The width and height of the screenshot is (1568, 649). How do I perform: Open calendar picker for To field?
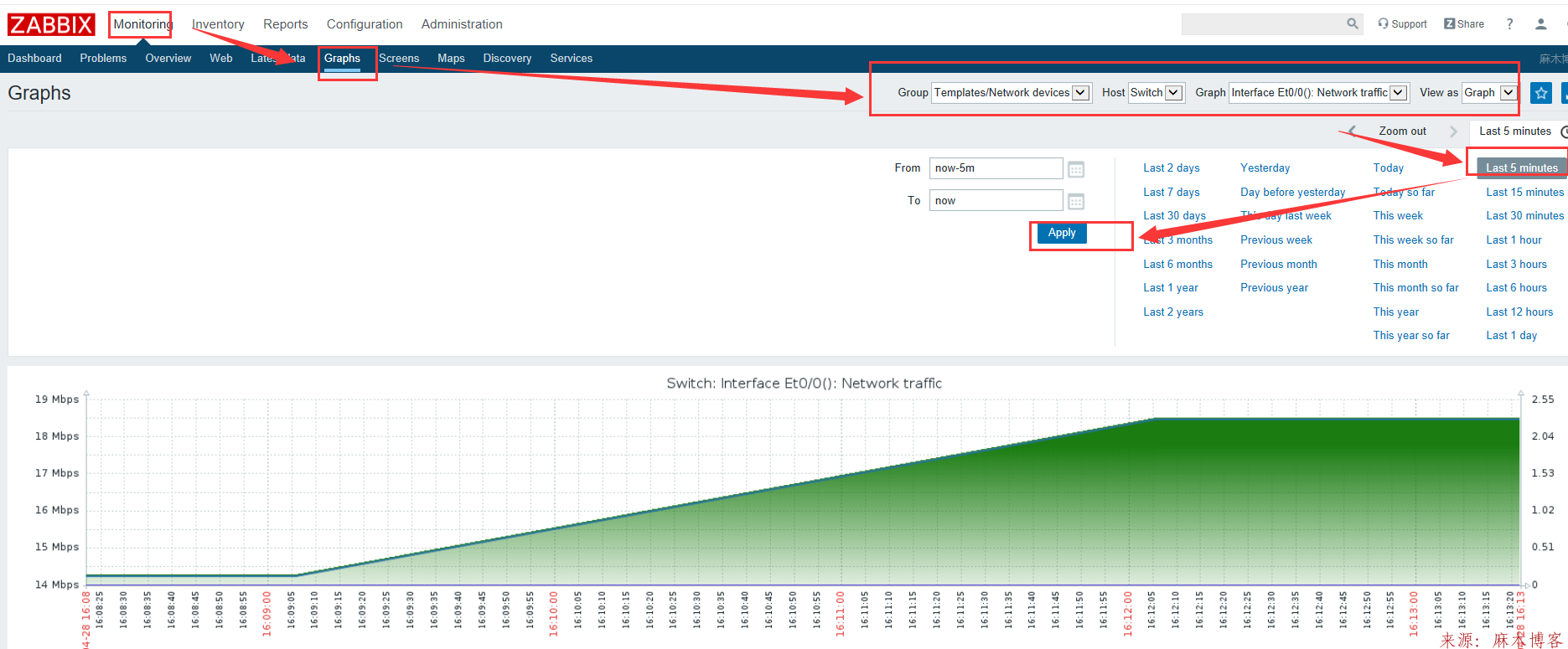pos(1076,201)
